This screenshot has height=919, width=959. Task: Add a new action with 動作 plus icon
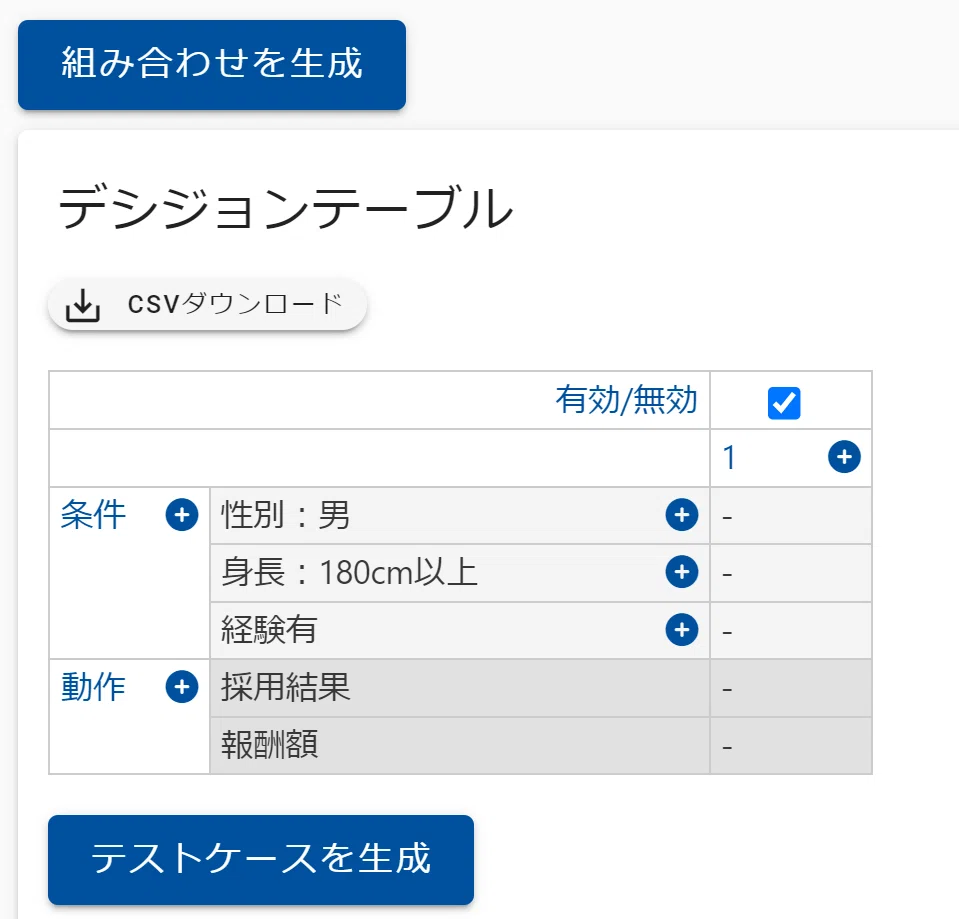[x=182, y=687]
